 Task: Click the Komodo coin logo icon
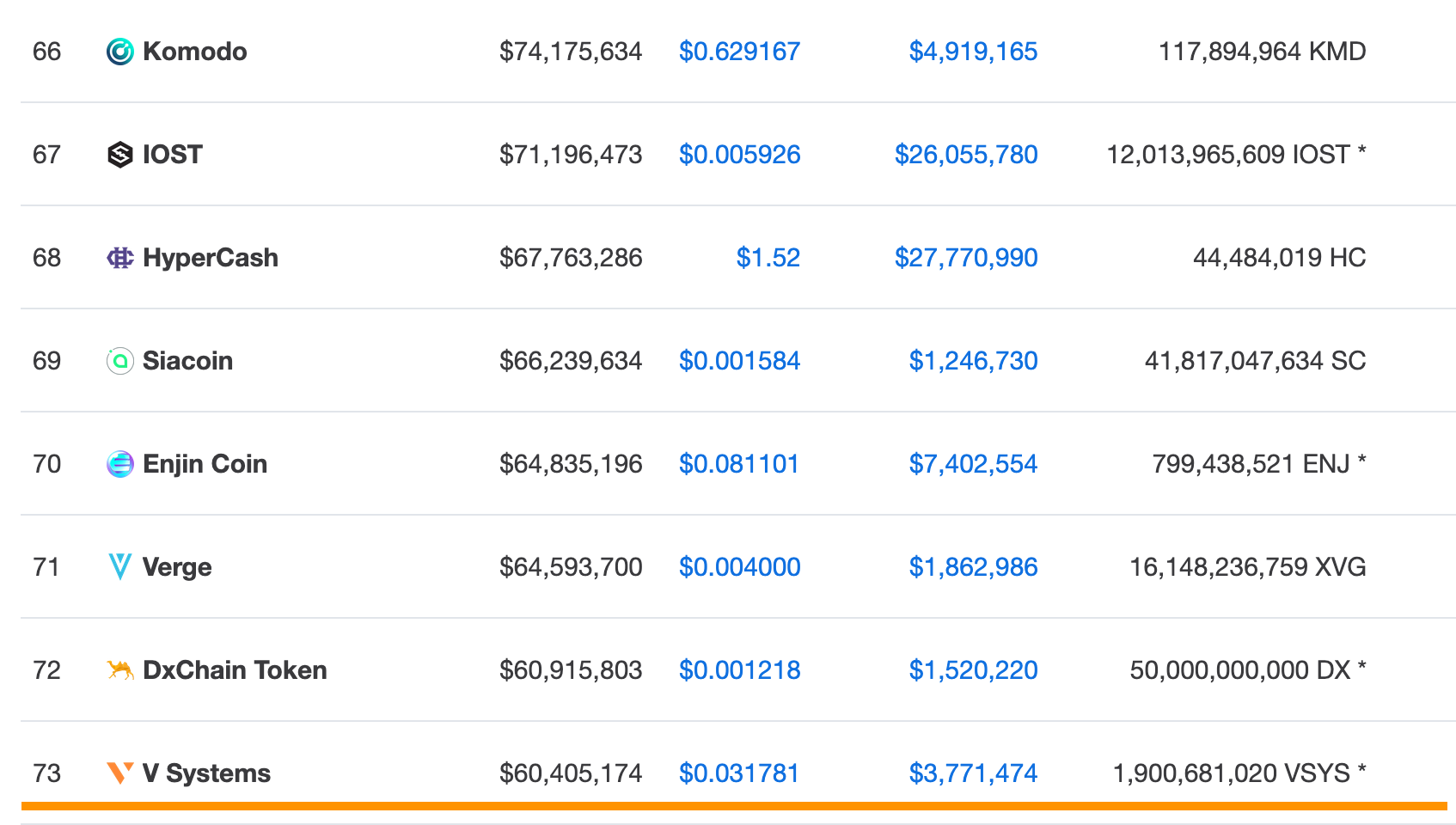(120, 52)
